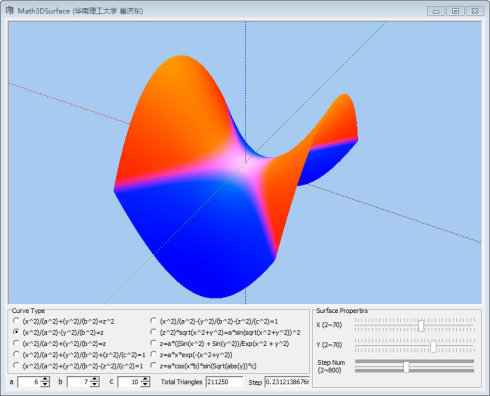Select the (x^2)/(a^2)-(y^2)/(b^2)=z curve radio button
Viewport: 490px width, 396px height.
pyautogui.click(x=16, y=332)
